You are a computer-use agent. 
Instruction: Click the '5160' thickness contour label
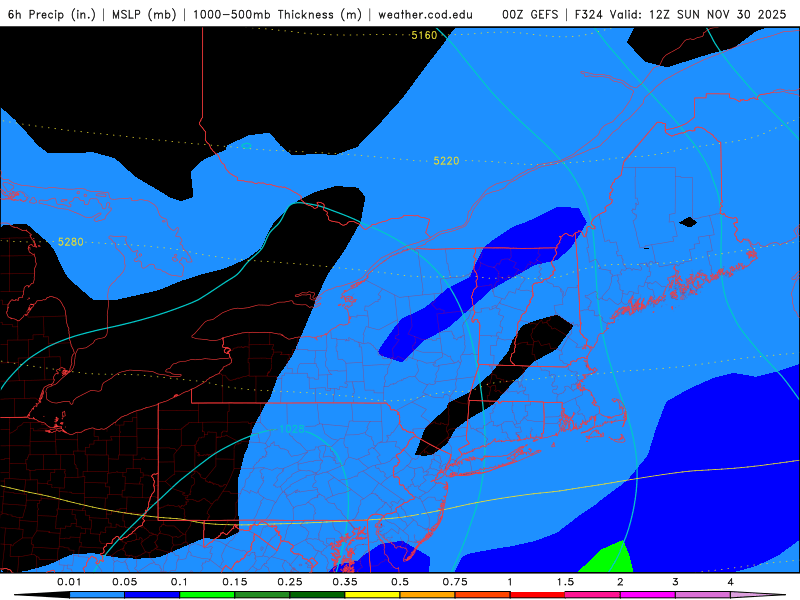pyautogui.click(x=424, y=35)
